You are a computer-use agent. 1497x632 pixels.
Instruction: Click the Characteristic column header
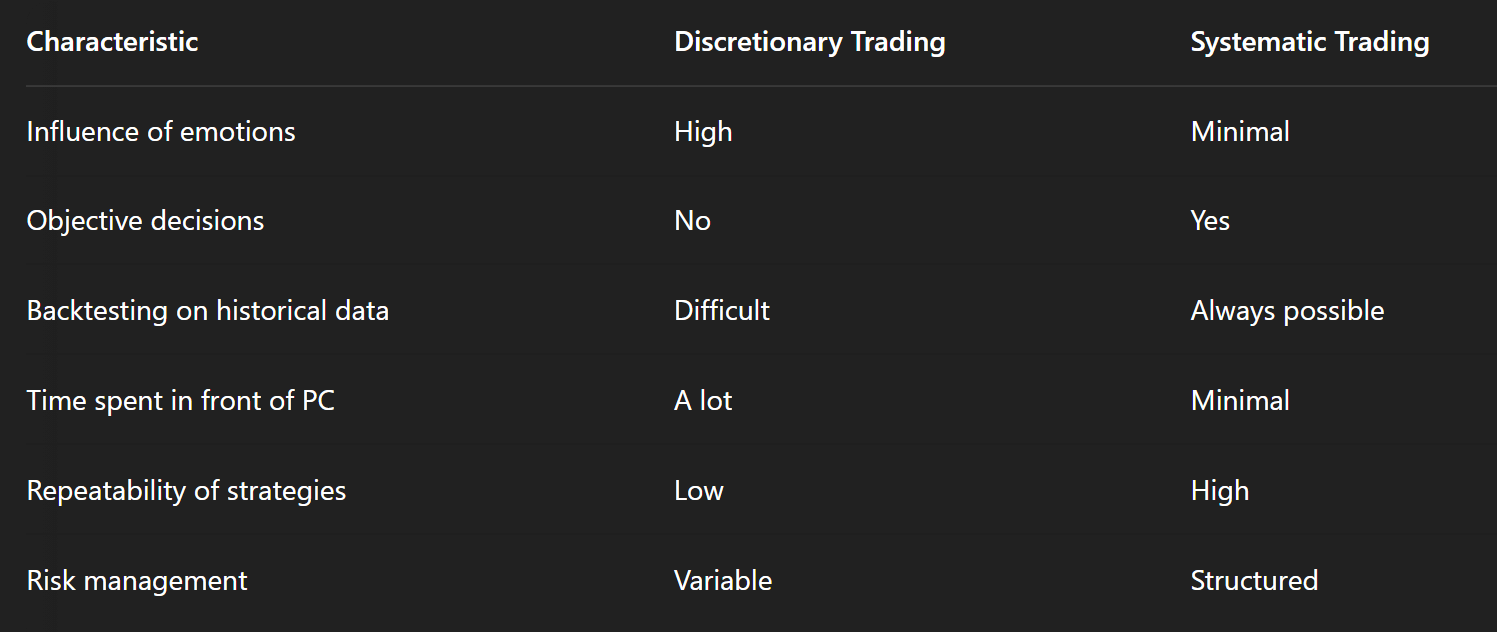[112, 42]
